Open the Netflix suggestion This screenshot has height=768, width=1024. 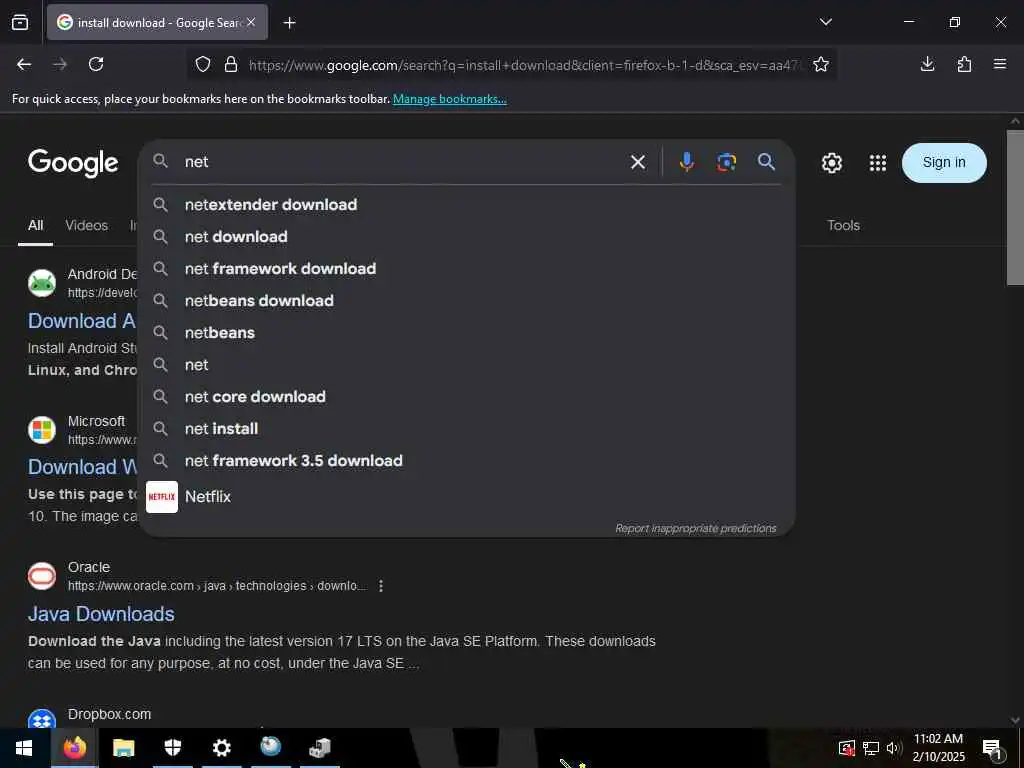[467, 496]
